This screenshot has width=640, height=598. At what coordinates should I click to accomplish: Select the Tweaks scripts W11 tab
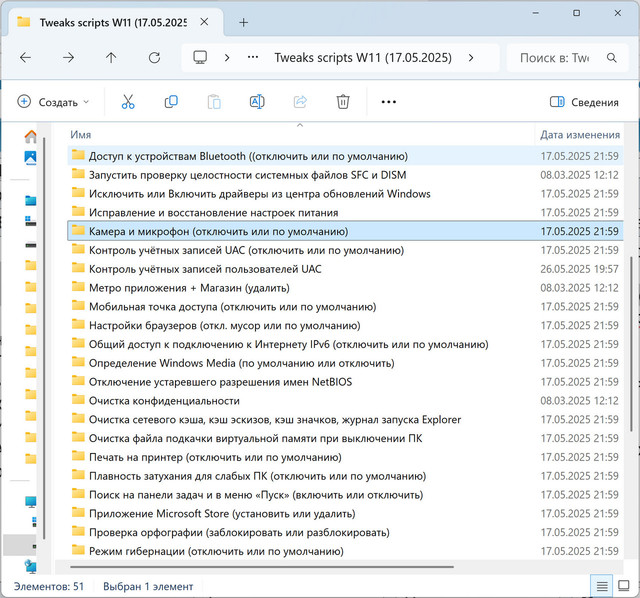pyautogui.click(x=113, y=22)
